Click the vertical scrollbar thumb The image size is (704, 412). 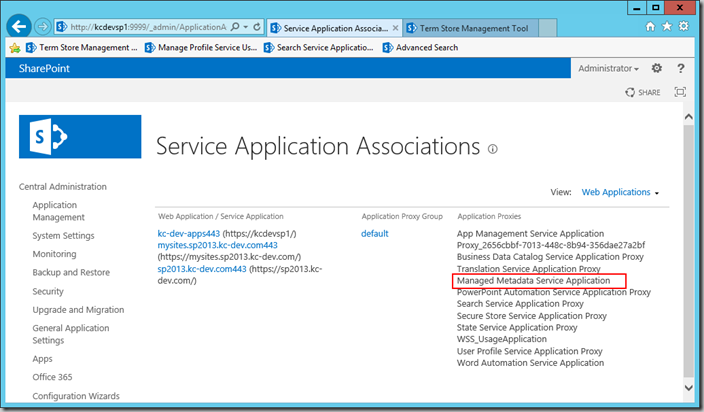(x=688, y=251)
